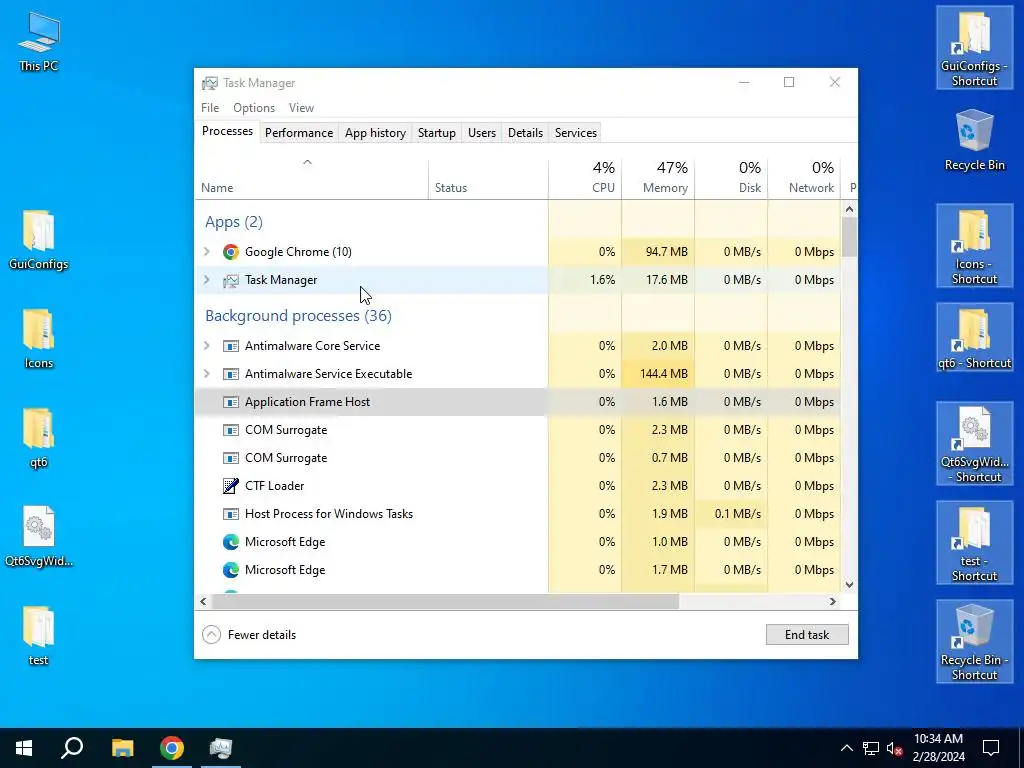Select the Recycle Bin desktop icon
Viewport: 1024px width, 768px height.
pos(974,140)
